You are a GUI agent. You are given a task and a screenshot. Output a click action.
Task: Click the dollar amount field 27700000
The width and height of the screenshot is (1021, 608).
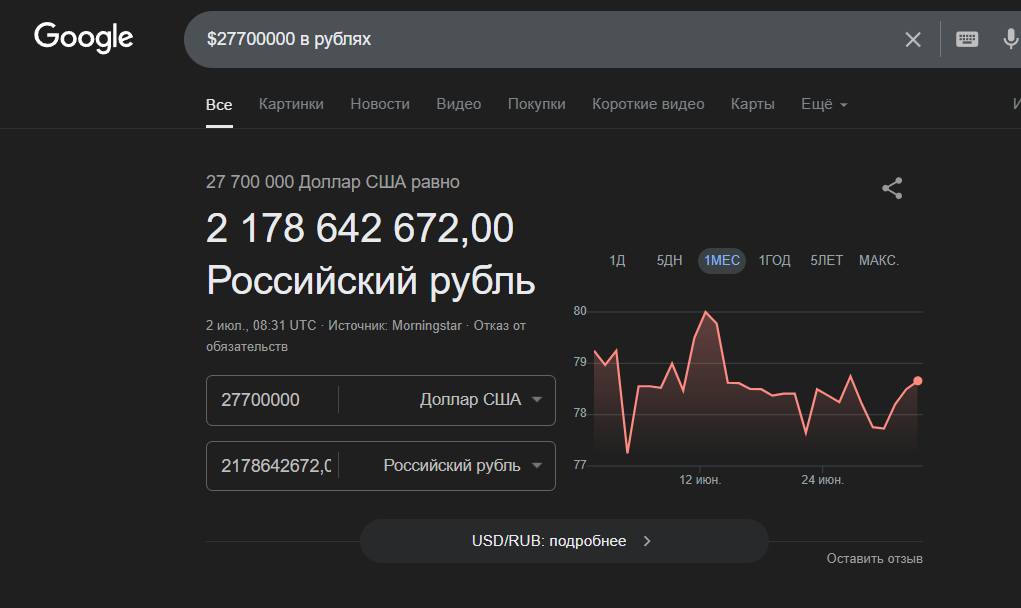[270, 400]
